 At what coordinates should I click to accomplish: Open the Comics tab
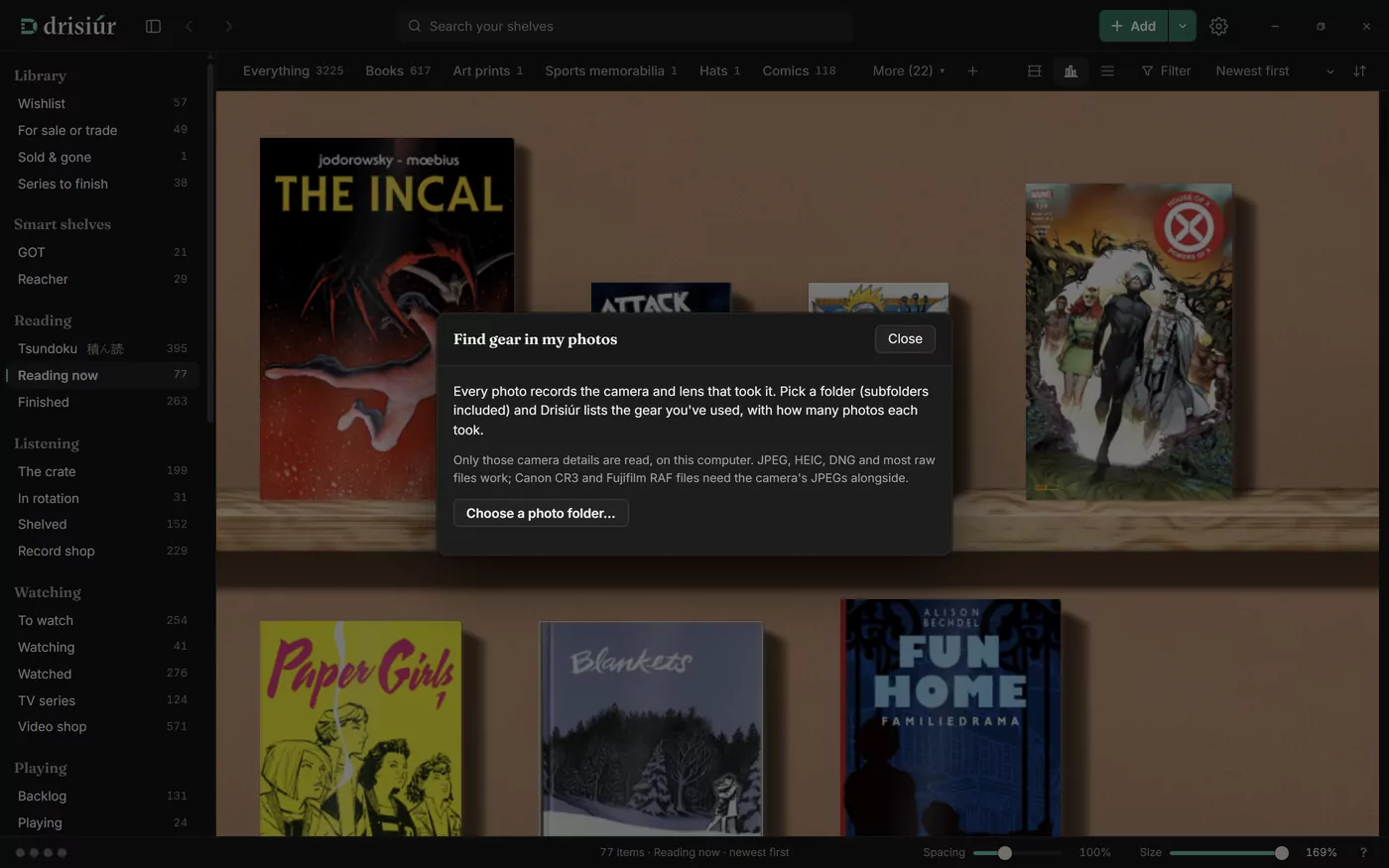pyautogui.click(x=799, y=71)
